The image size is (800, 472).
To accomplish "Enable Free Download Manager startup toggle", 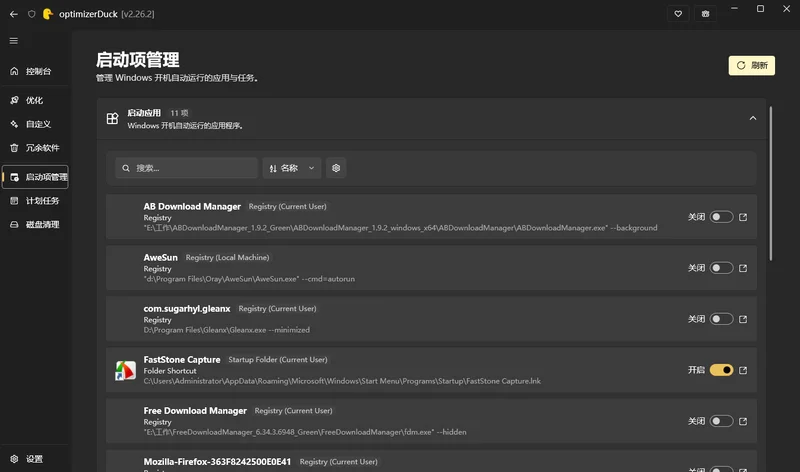I will tap(721, 421).
